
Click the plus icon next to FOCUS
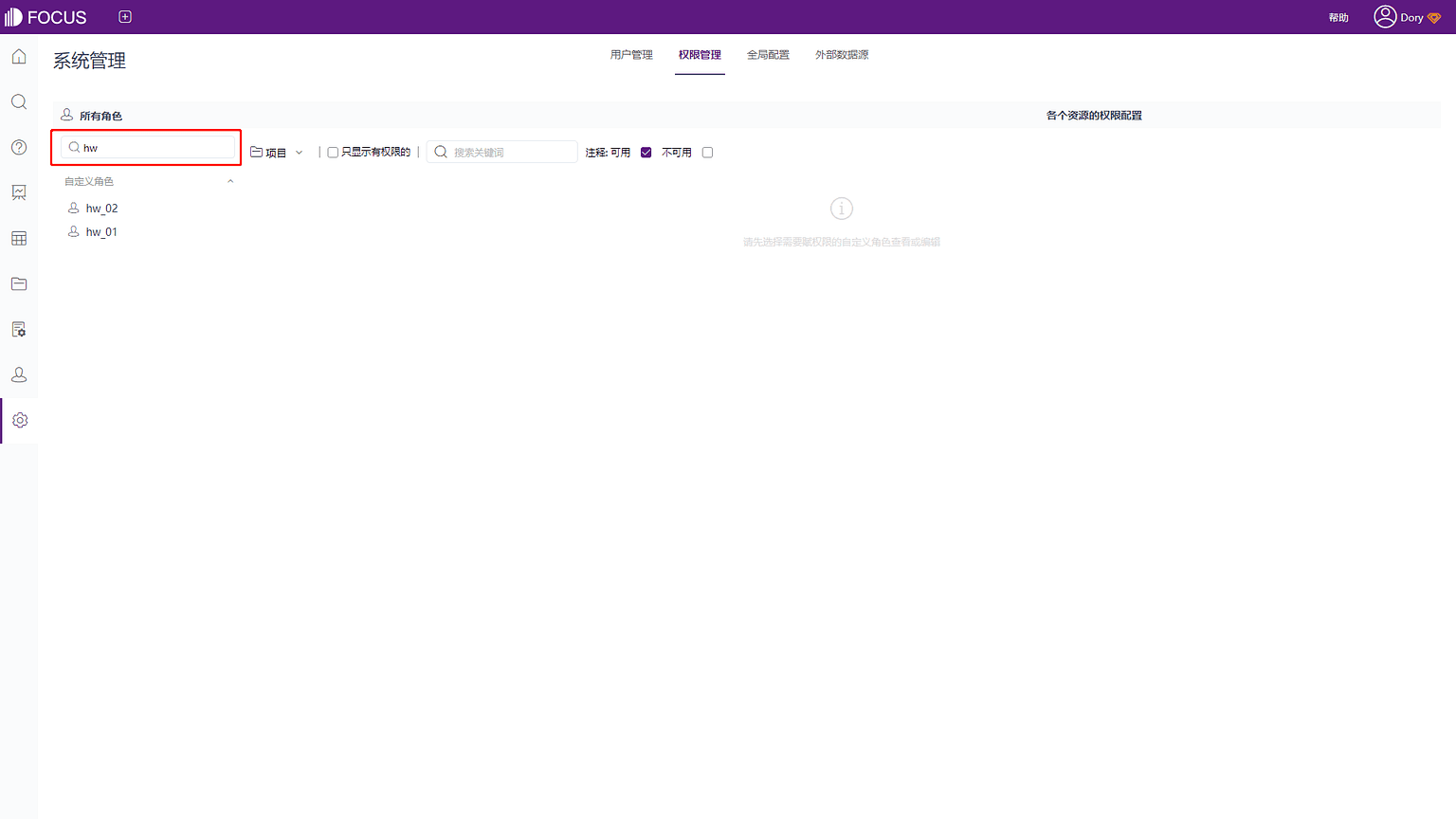click(125, 17)
